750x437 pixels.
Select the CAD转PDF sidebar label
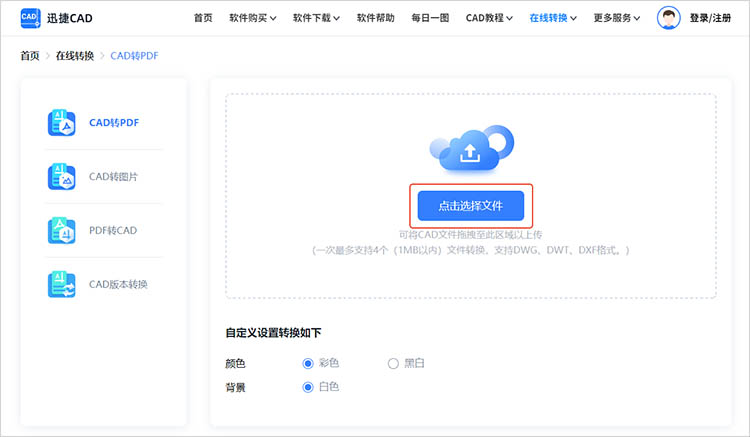[114, 123]
